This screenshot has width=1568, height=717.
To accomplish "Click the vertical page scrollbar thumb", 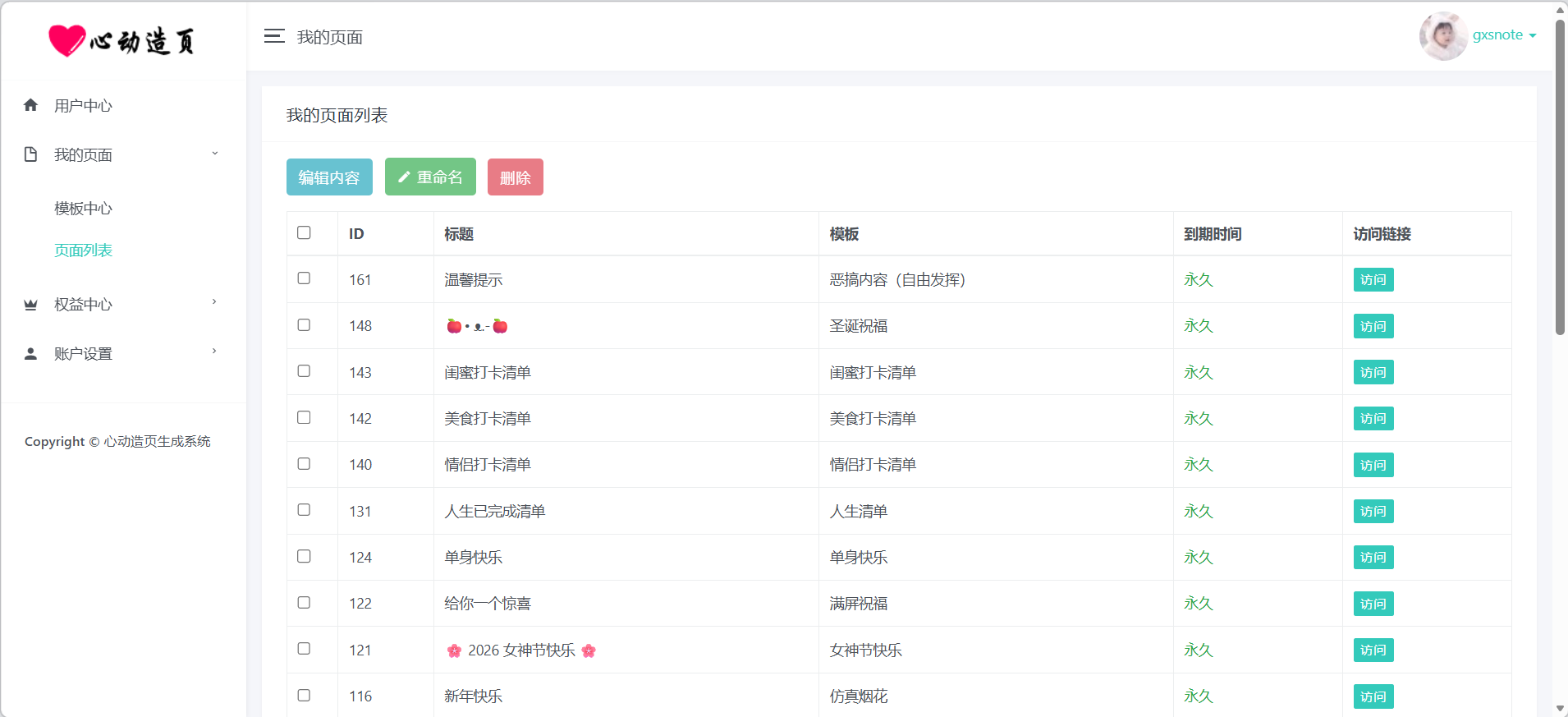I will coord(1560,177).
